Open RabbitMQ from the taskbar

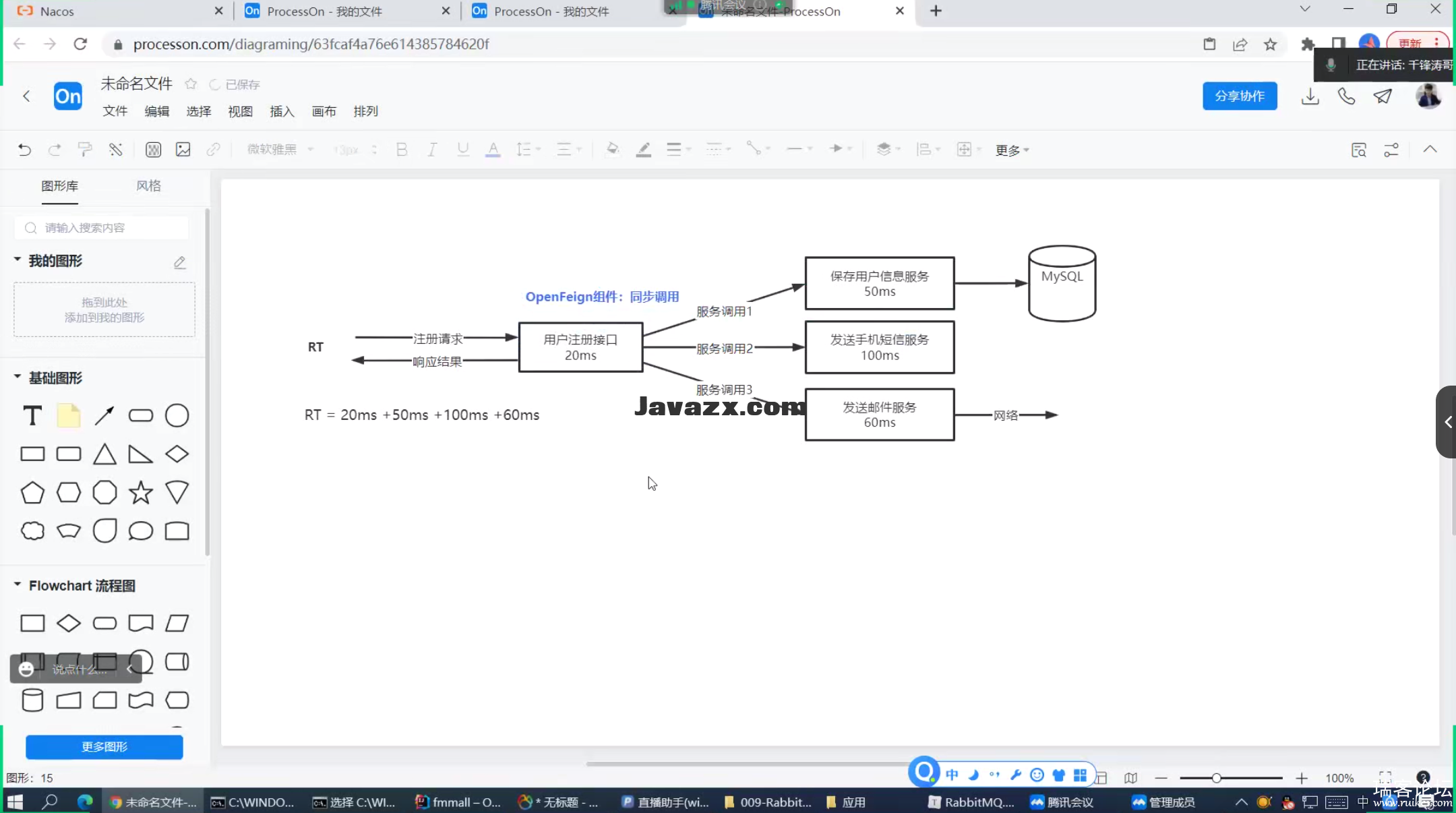point(971,802)
